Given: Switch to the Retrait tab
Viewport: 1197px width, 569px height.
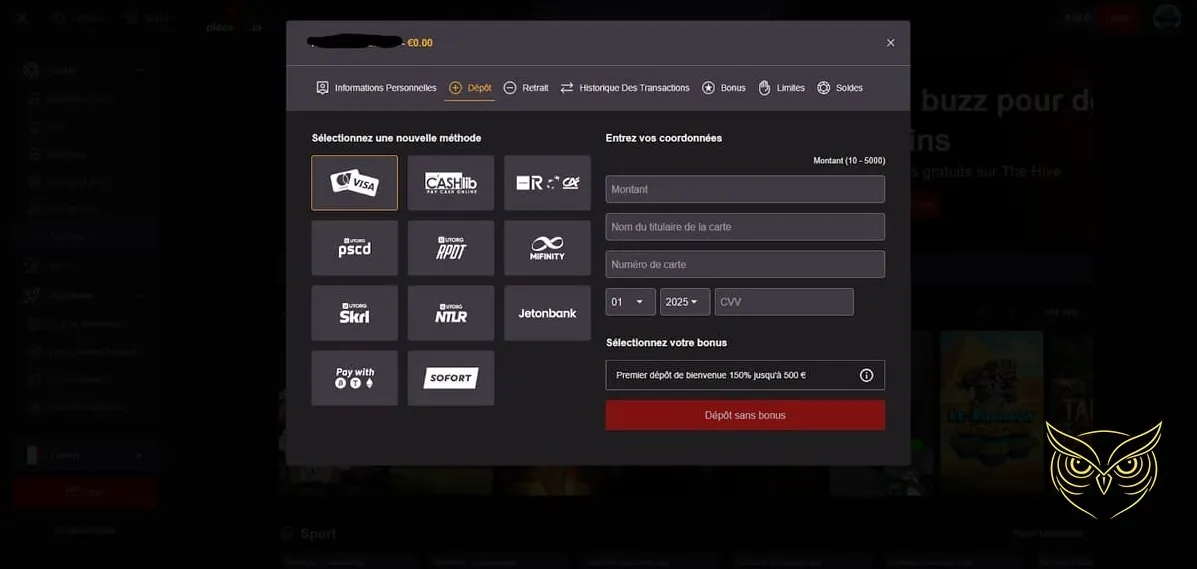Looking at the screenshot, I should click(526, 88).
